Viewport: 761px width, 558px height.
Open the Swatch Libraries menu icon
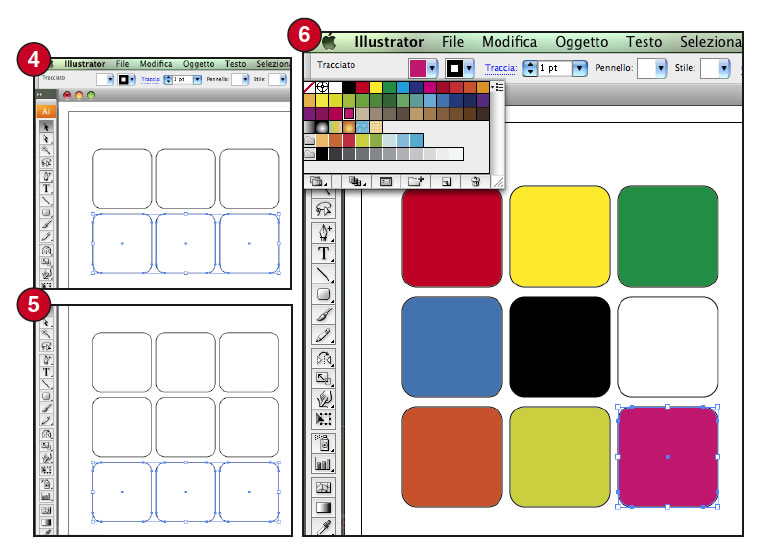318,181
